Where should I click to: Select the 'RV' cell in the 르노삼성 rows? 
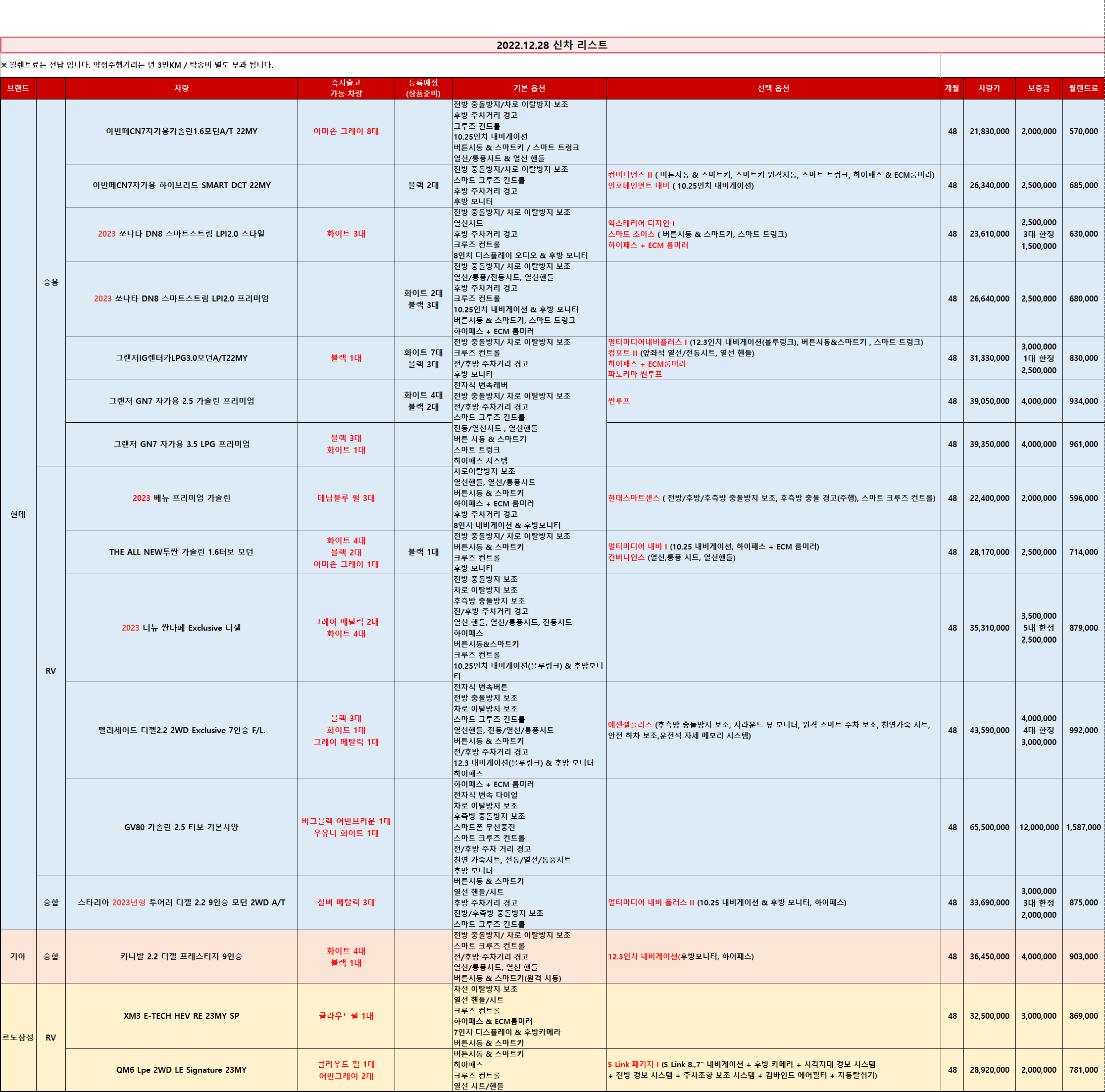[x=51, y=1038]
